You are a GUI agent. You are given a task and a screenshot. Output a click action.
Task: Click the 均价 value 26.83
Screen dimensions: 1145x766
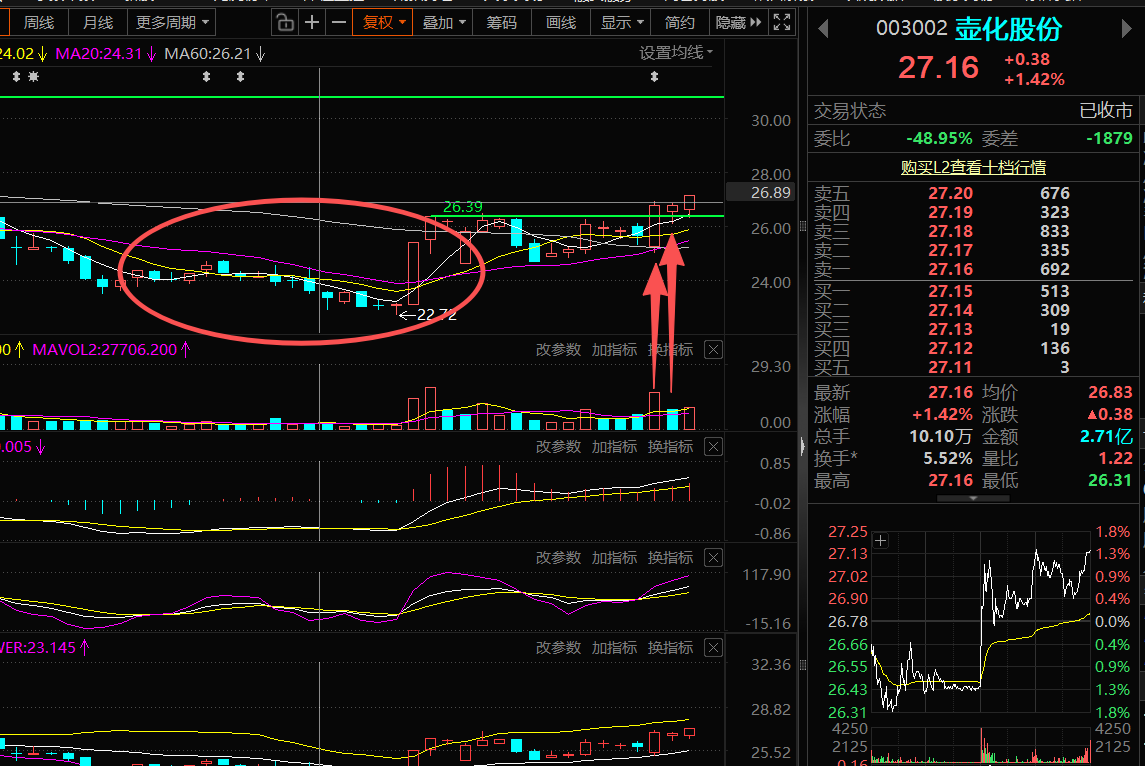pos(1111,393)
